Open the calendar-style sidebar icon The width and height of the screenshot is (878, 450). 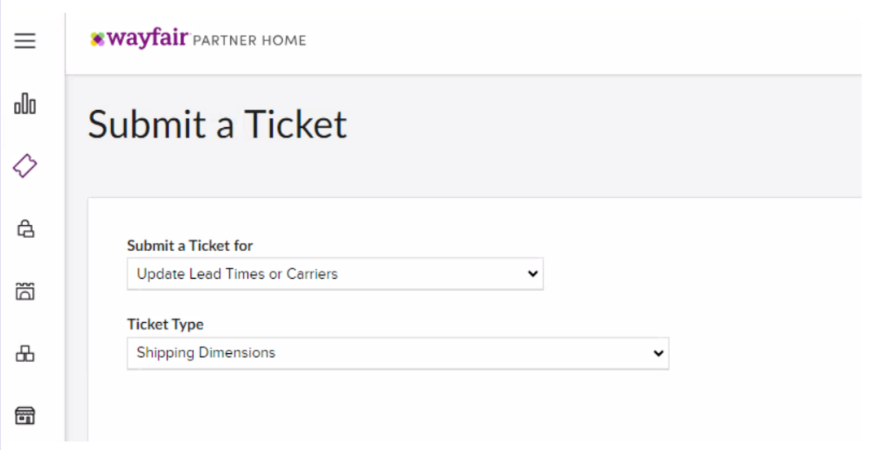click(25, 291)
